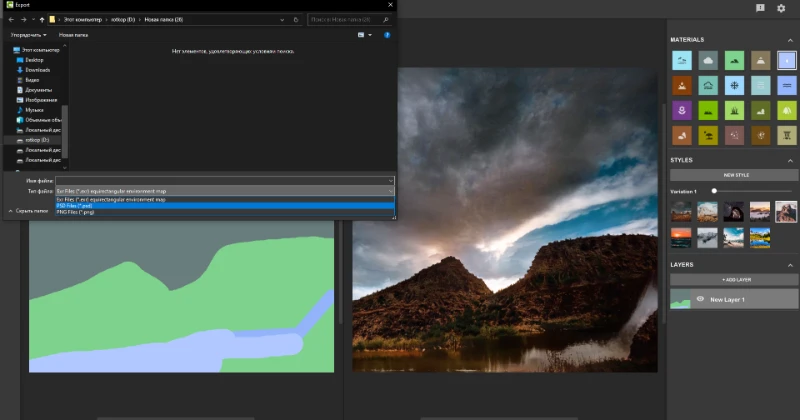Collapse the STYLES panel
Viewport: 800px width, 420px height.
[790, 160]
